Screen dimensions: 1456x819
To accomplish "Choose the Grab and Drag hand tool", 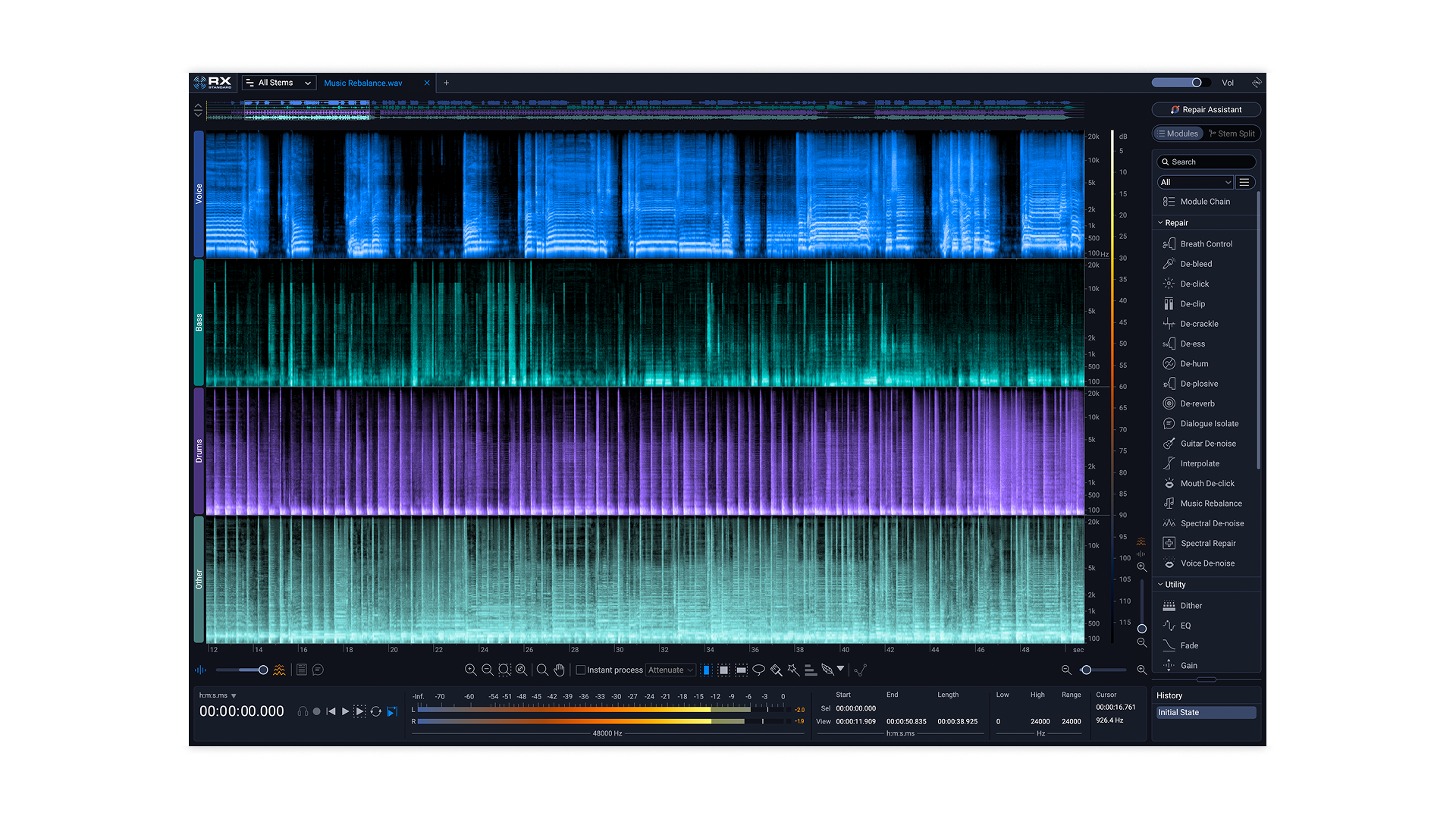I will pos(560,670).
